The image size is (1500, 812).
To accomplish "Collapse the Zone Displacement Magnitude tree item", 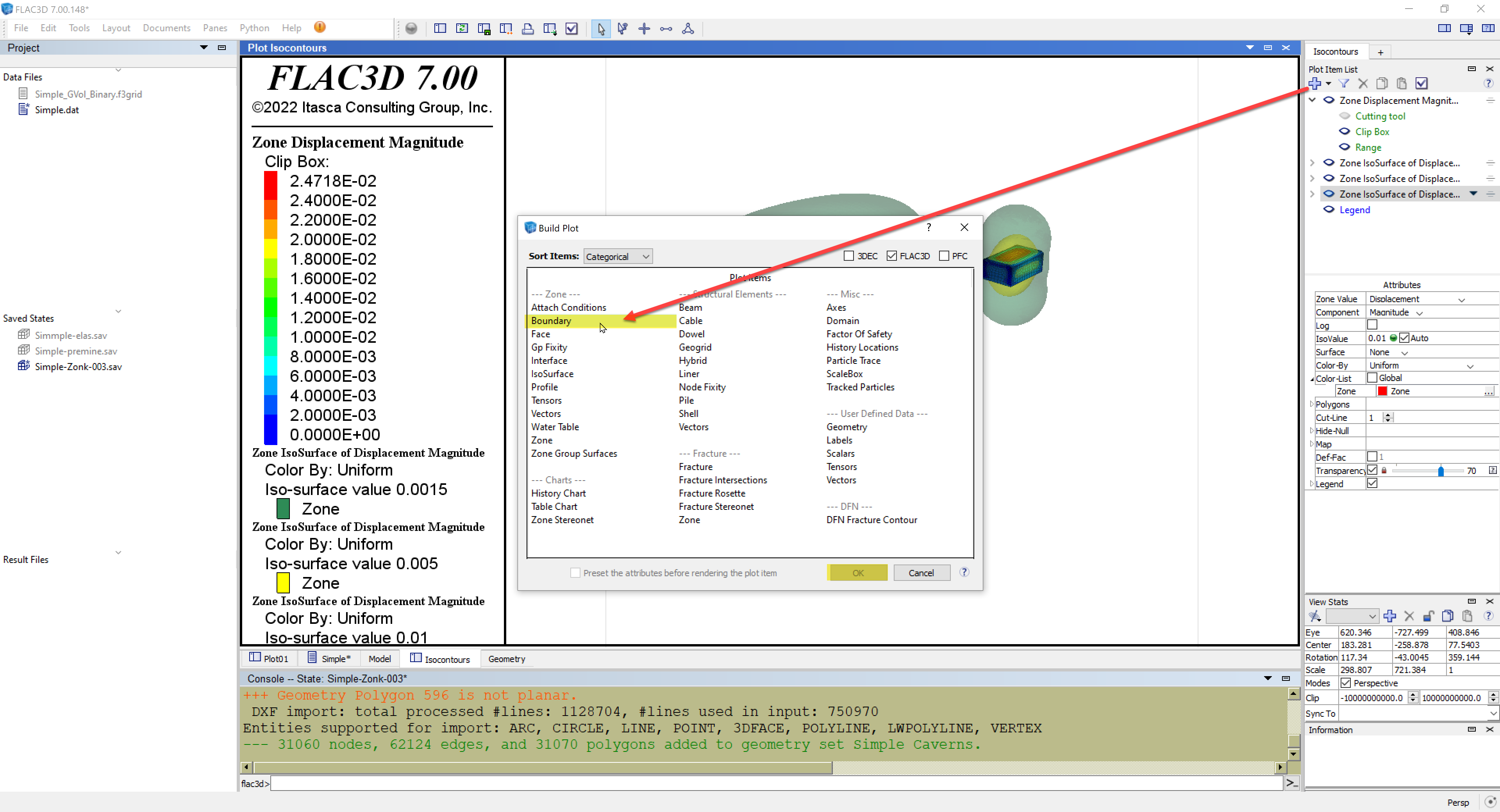I will click(1312, 100).
